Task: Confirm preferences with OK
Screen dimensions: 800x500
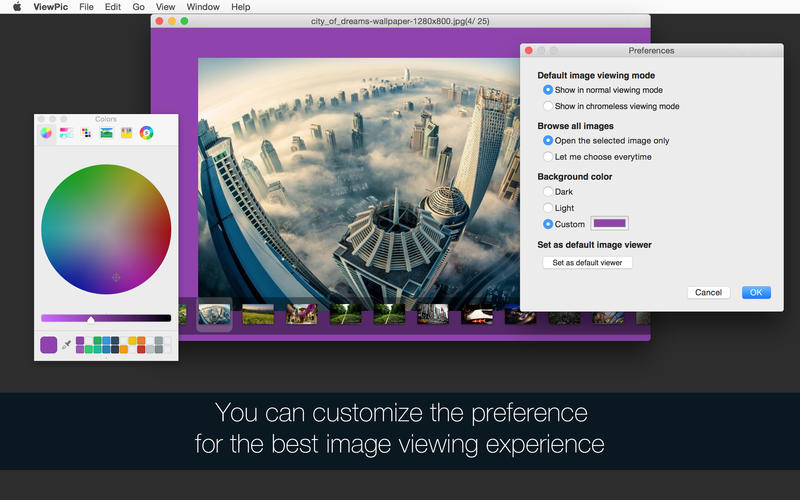Action: click(x=756, y=292)
